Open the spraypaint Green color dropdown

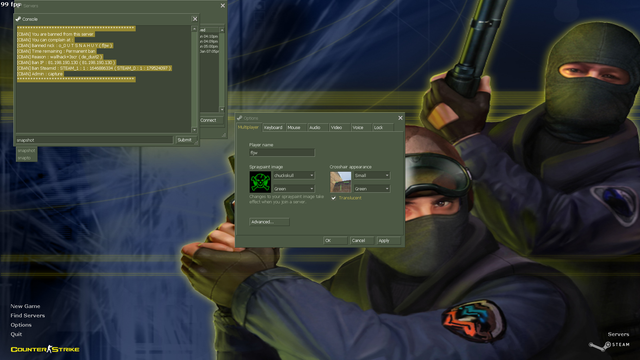[294, 189]
